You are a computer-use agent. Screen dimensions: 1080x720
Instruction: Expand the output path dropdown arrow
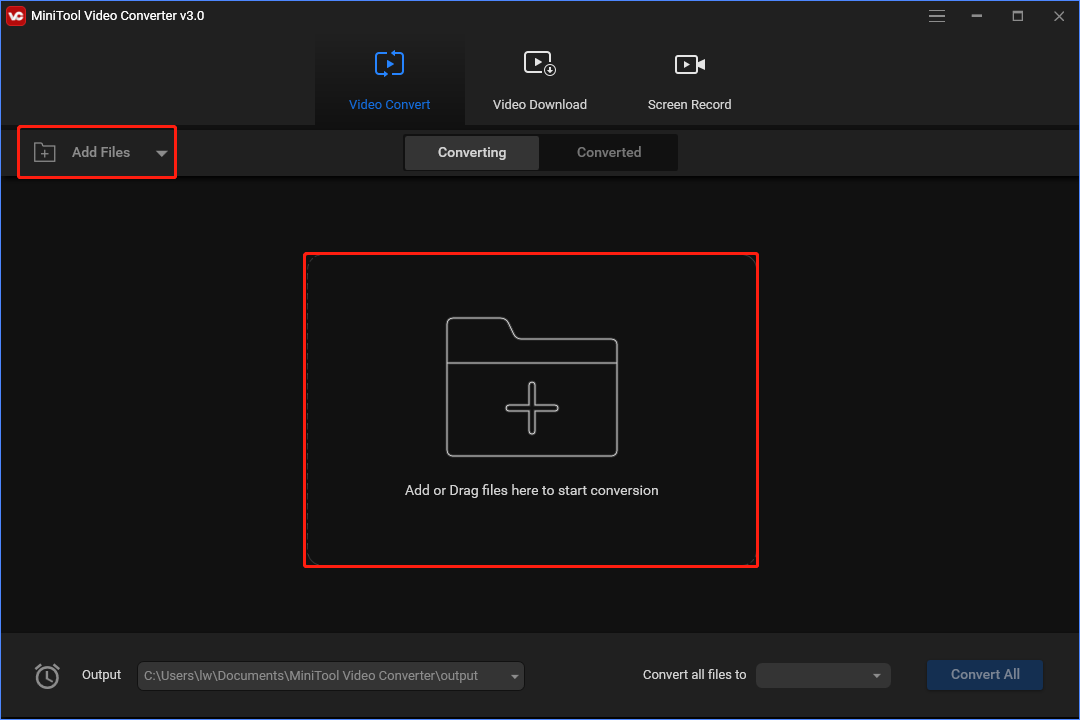515,677
